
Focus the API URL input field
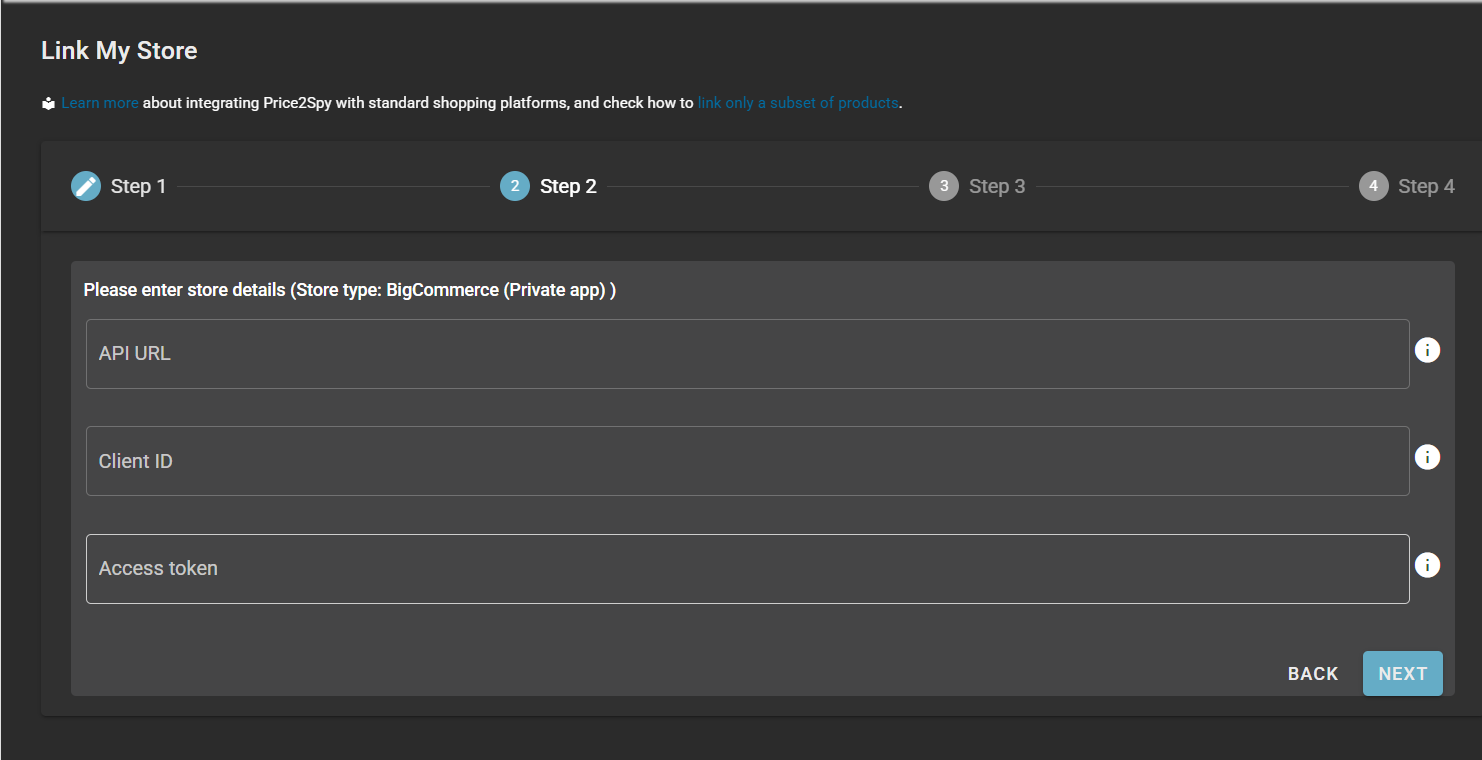(x=748, y=354)
